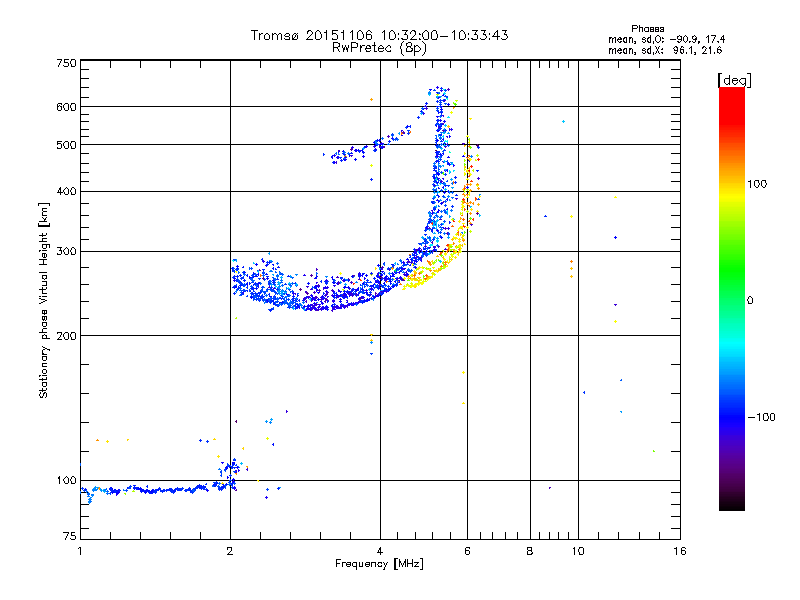Click the 'Phases' header label
Viewport: 800px width, 600px height.
[x=647, y=29]
